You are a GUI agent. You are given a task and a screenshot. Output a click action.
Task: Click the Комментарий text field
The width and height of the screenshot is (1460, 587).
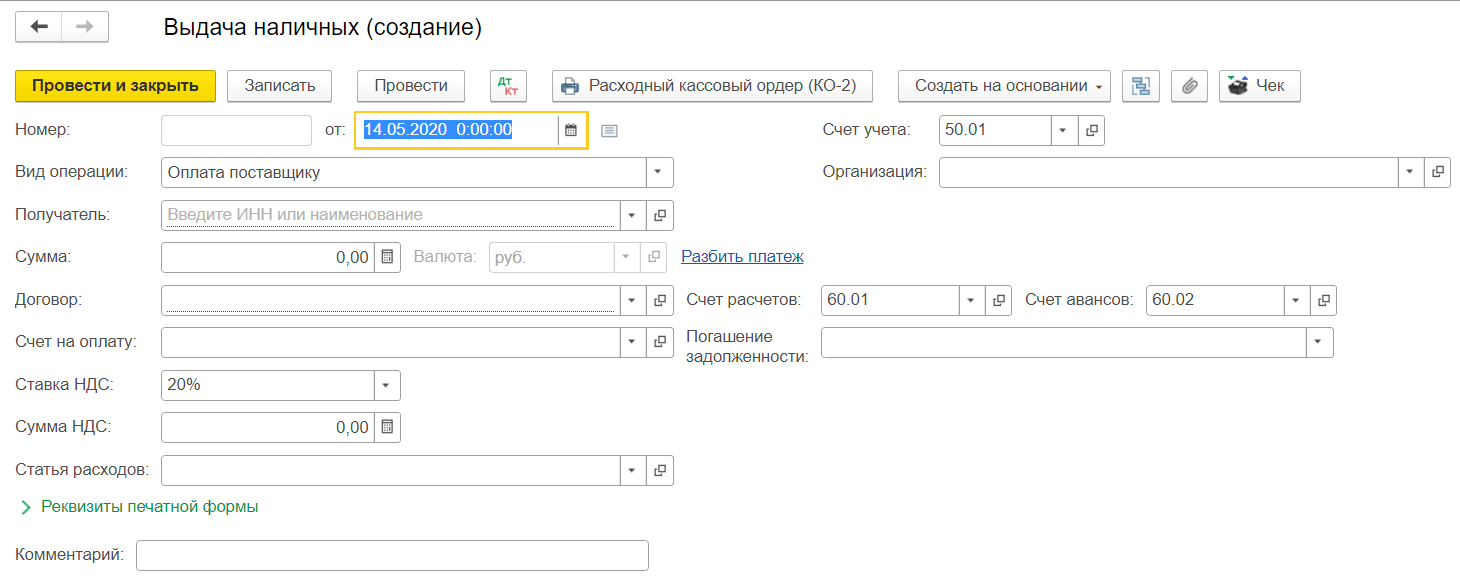click(392, 555)
